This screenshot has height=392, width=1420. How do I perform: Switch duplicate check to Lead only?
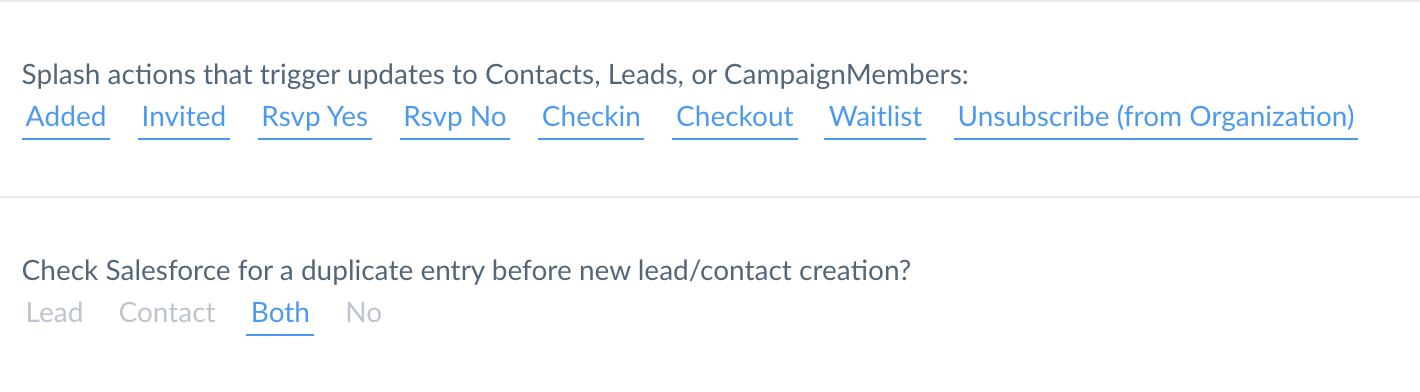[x=55, y=313]
